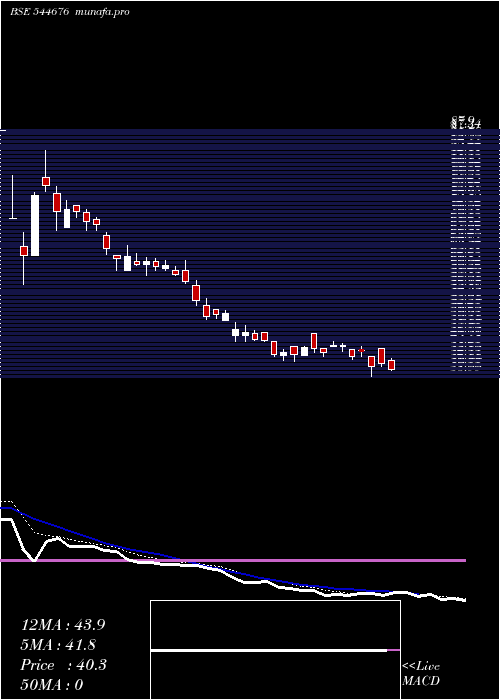
Task: Click the tallest white candlestick near chart start
Action: pyautogui.click(x=35, y=225)
